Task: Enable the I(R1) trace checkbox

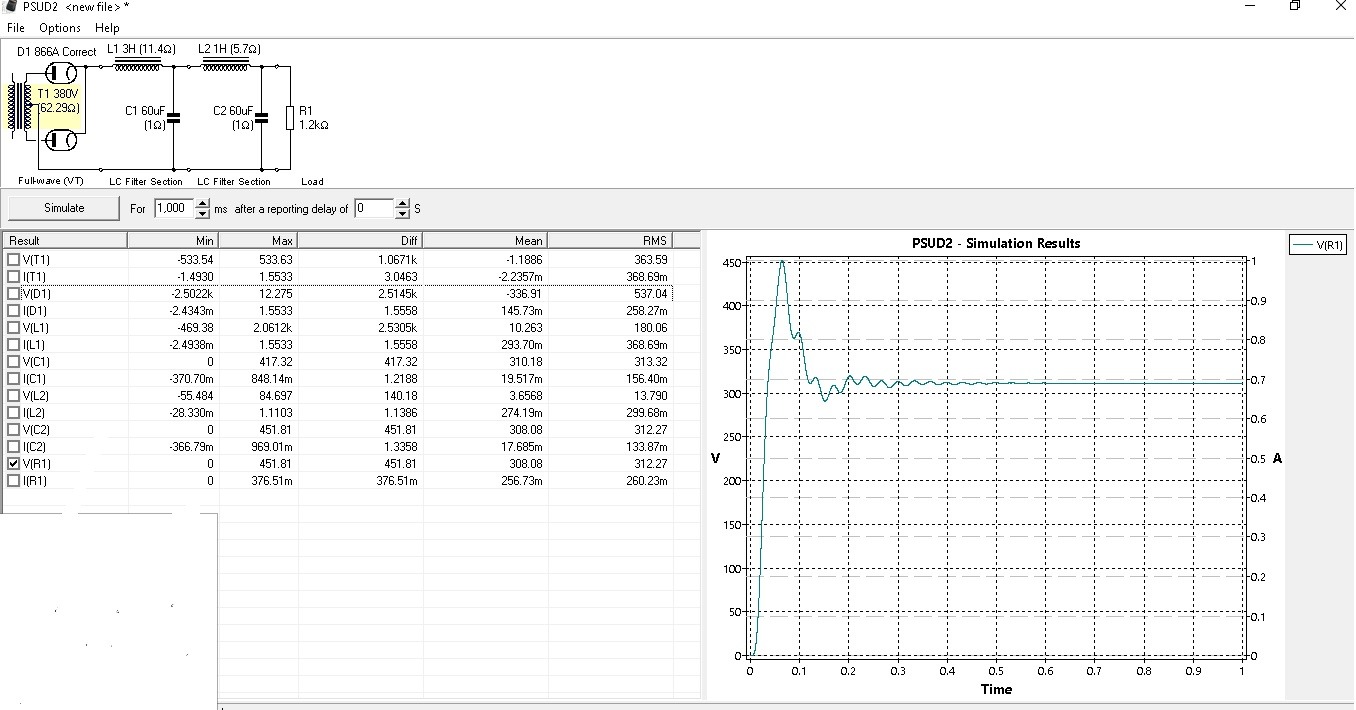Action: point(13,480)
